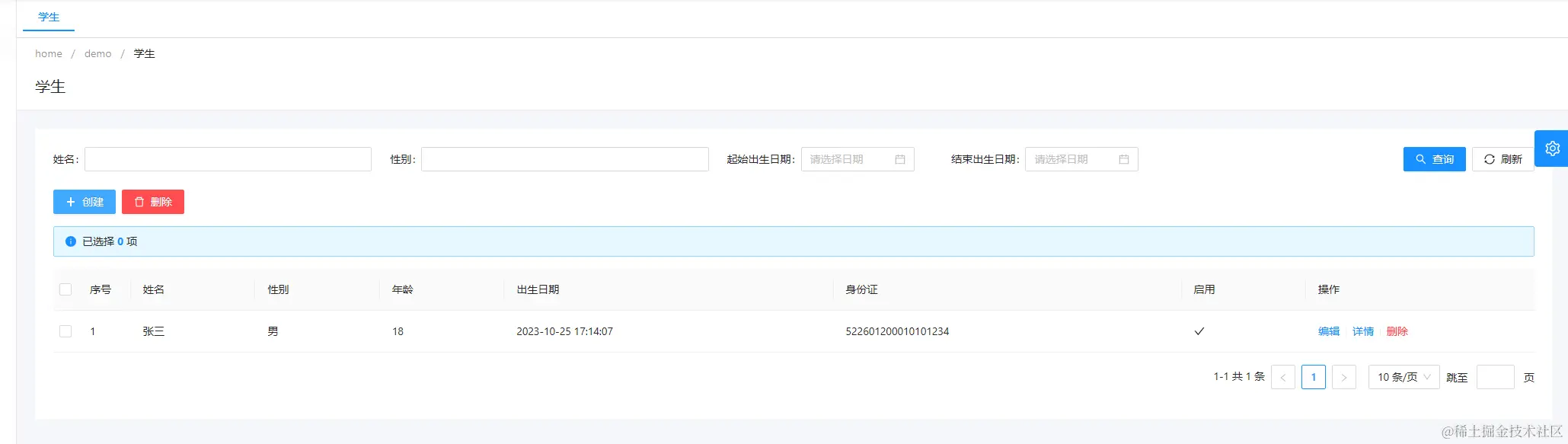This screenshot has height=444, width=1568.
Task: Open the 10 条/页 page size dropdown
Action: 1404,377
